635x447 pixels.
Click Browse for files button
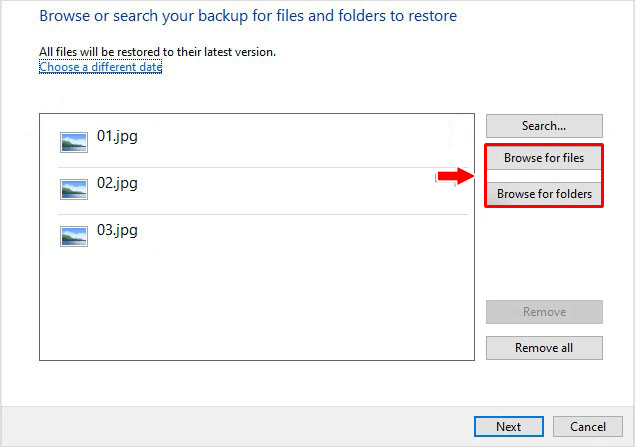click(544, 158)
